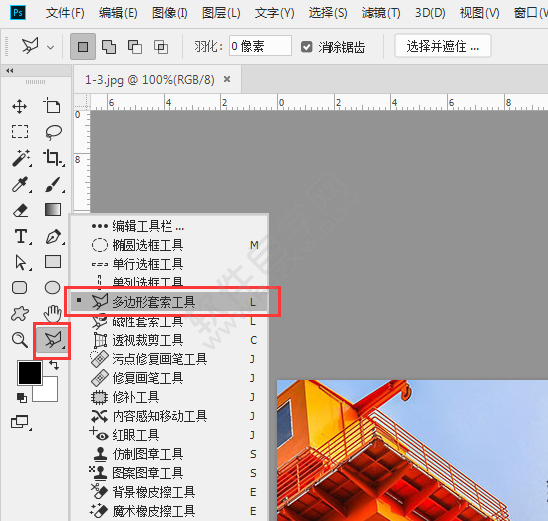Select the Rectangular Marquee tool

tap(20, 132)
